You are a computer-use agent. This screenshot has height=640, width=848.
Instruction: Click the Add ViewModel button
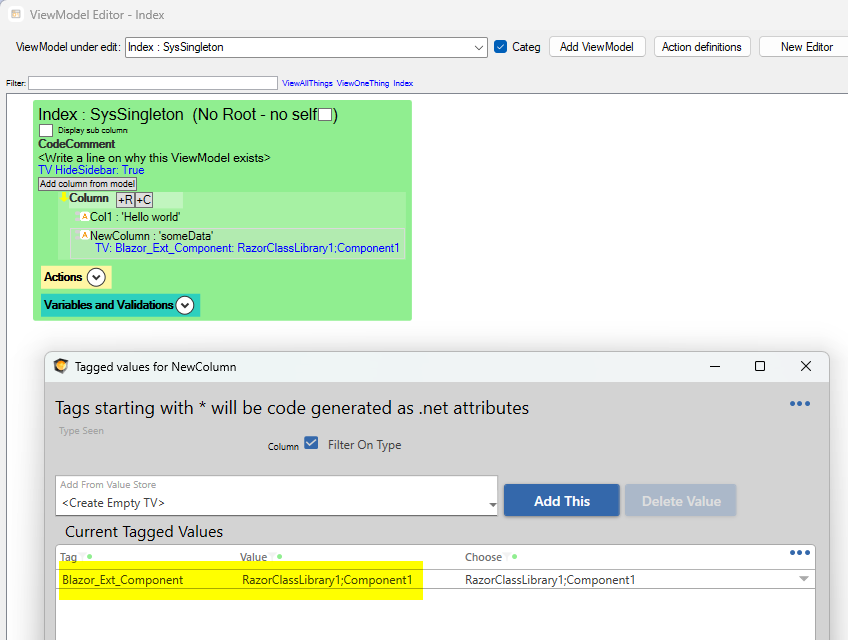597,47
